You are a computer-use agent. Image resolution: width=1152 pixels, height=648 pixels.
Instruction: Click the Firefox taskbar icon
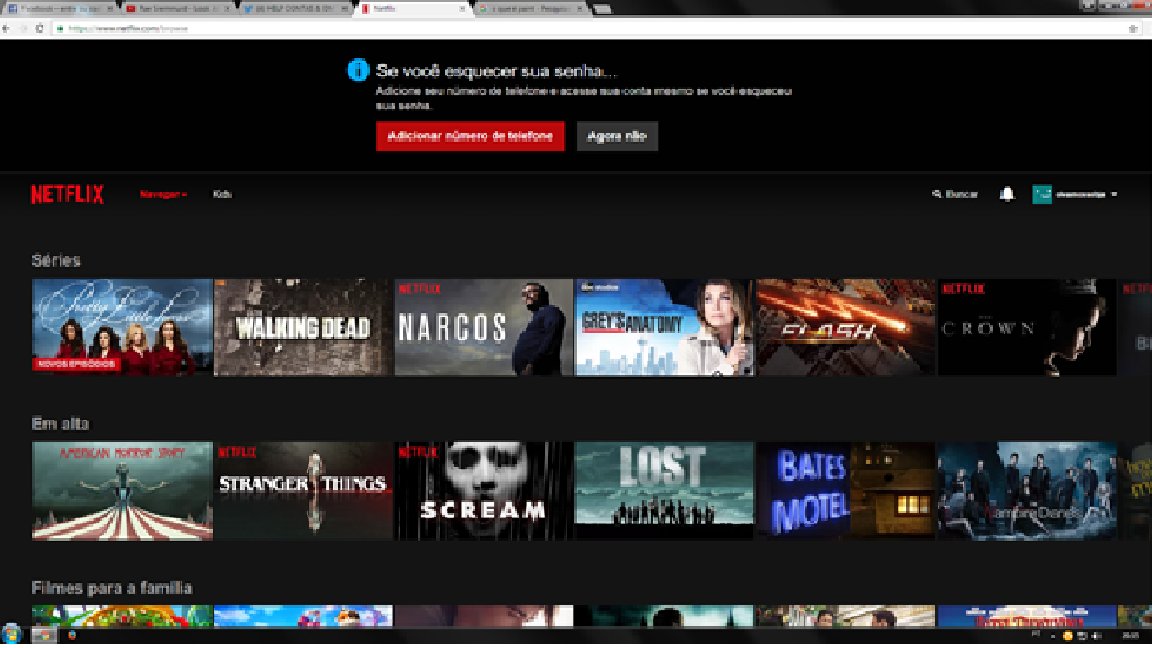pos(72,635)
